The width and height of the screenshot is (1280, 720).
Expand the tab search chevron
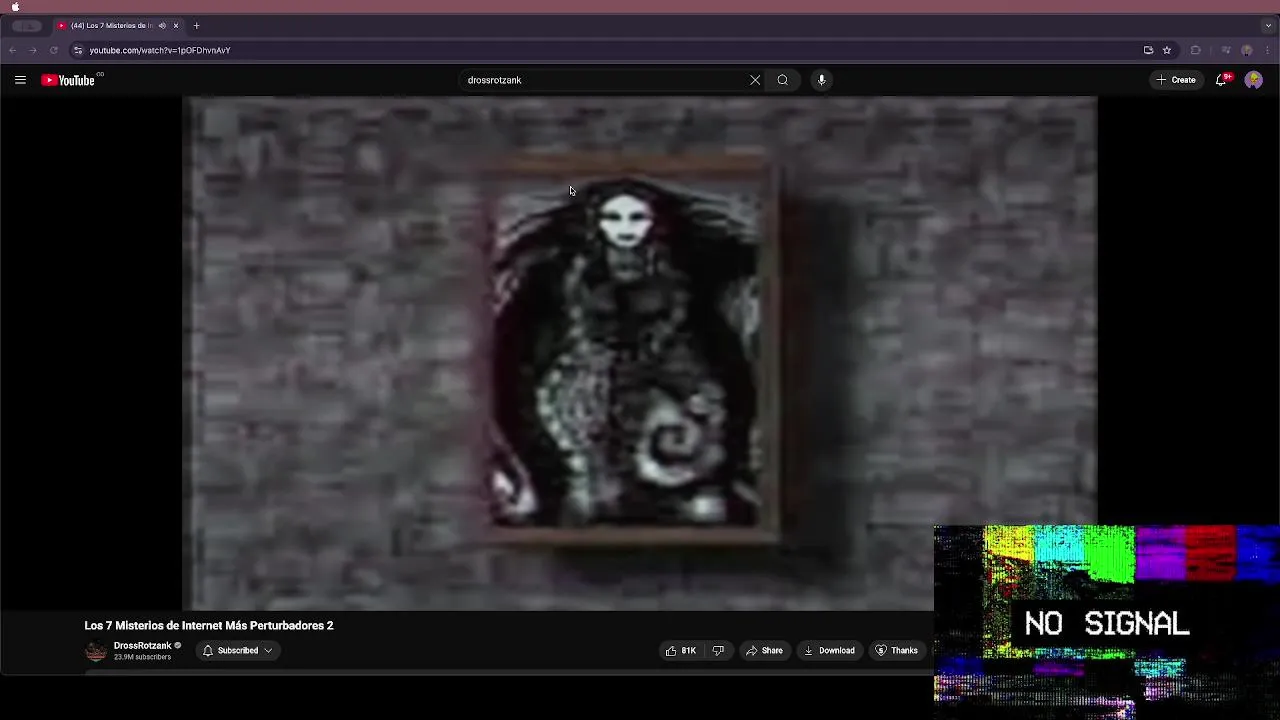[1268, 26]
